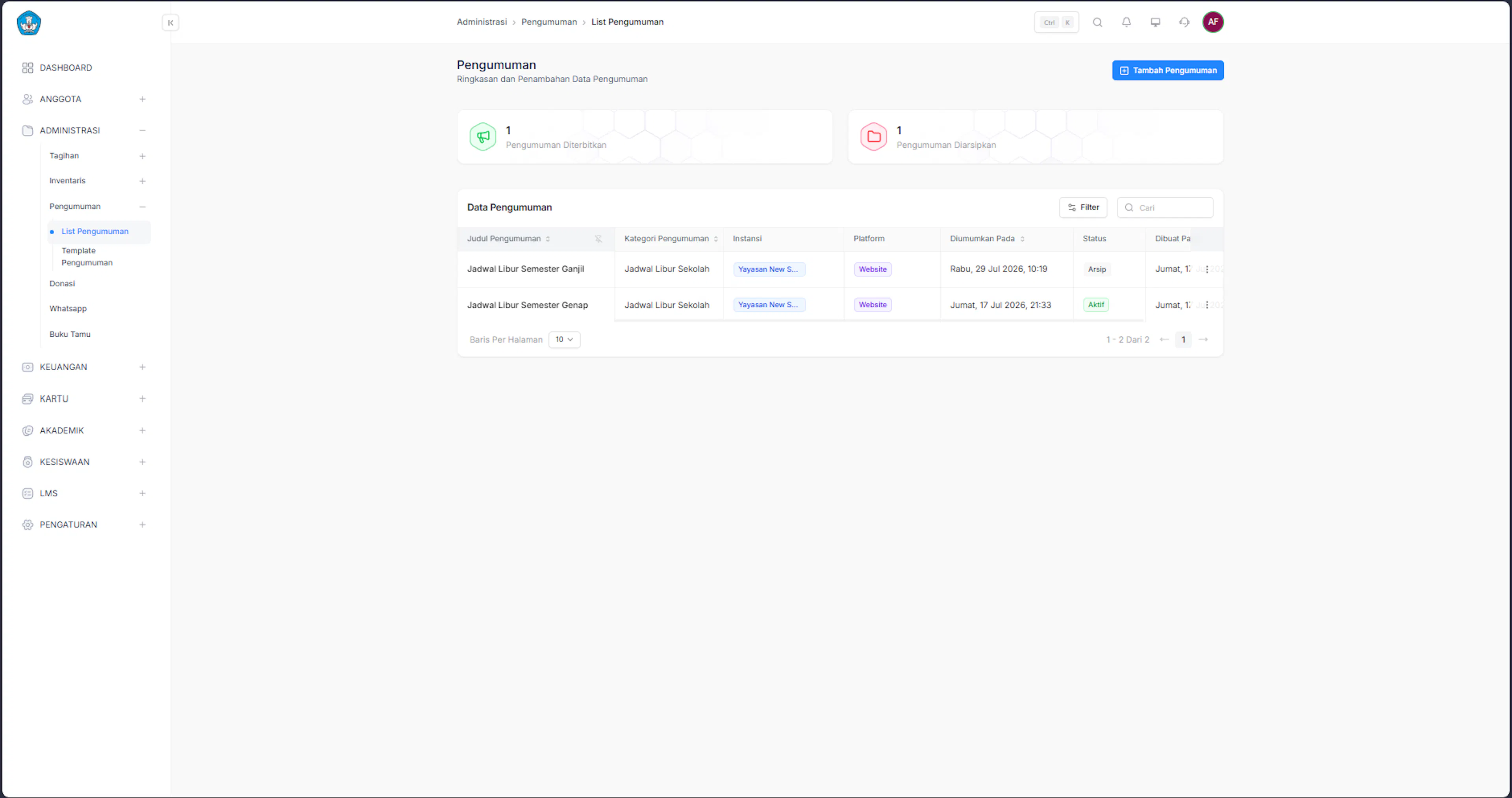Open Template Pengumuman in the sidebar
The width and height of the screenshot is (1512, 798).
[87, 256]
